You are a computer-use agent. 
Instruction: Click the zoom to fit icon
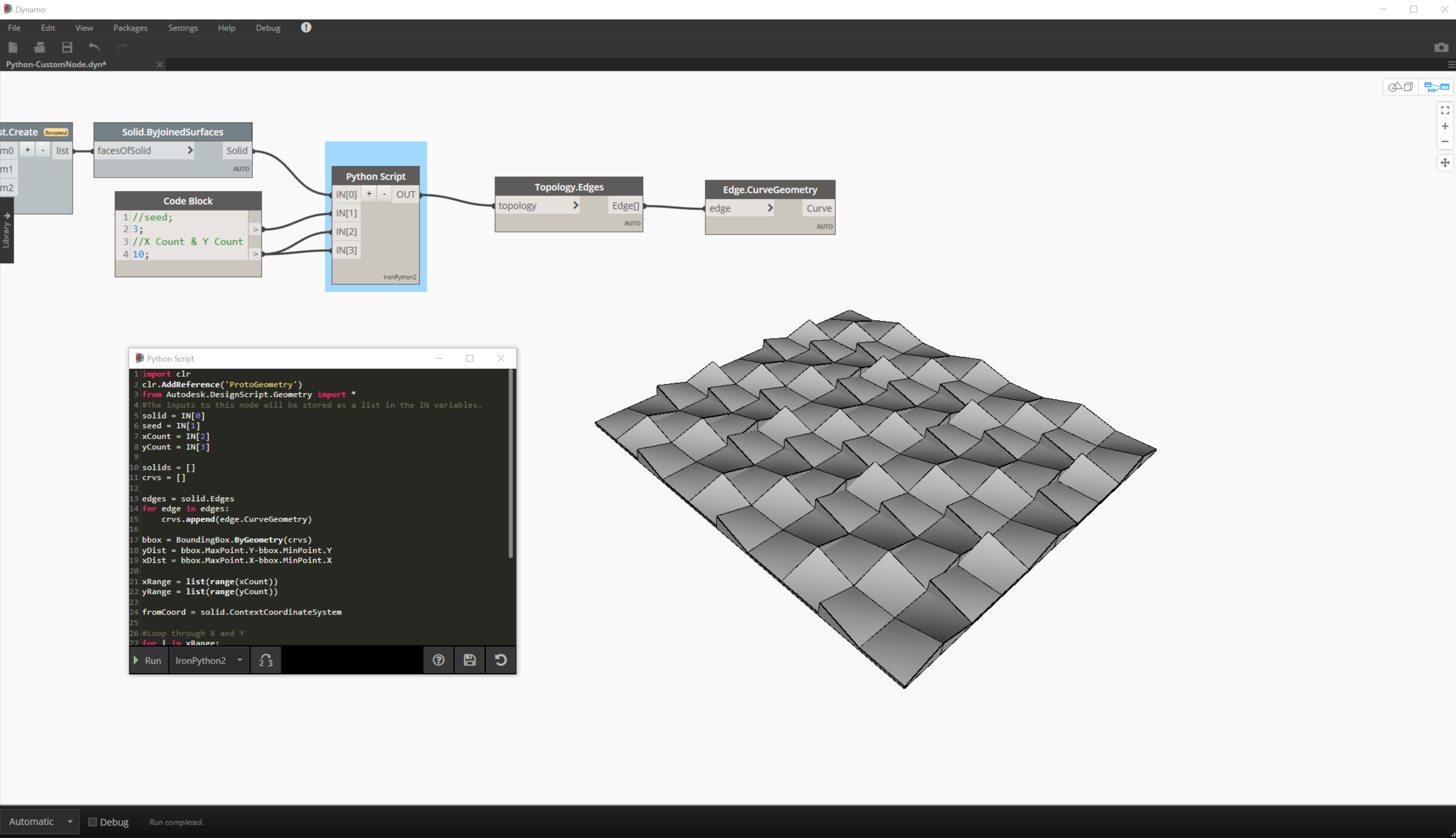[1445, 110]
